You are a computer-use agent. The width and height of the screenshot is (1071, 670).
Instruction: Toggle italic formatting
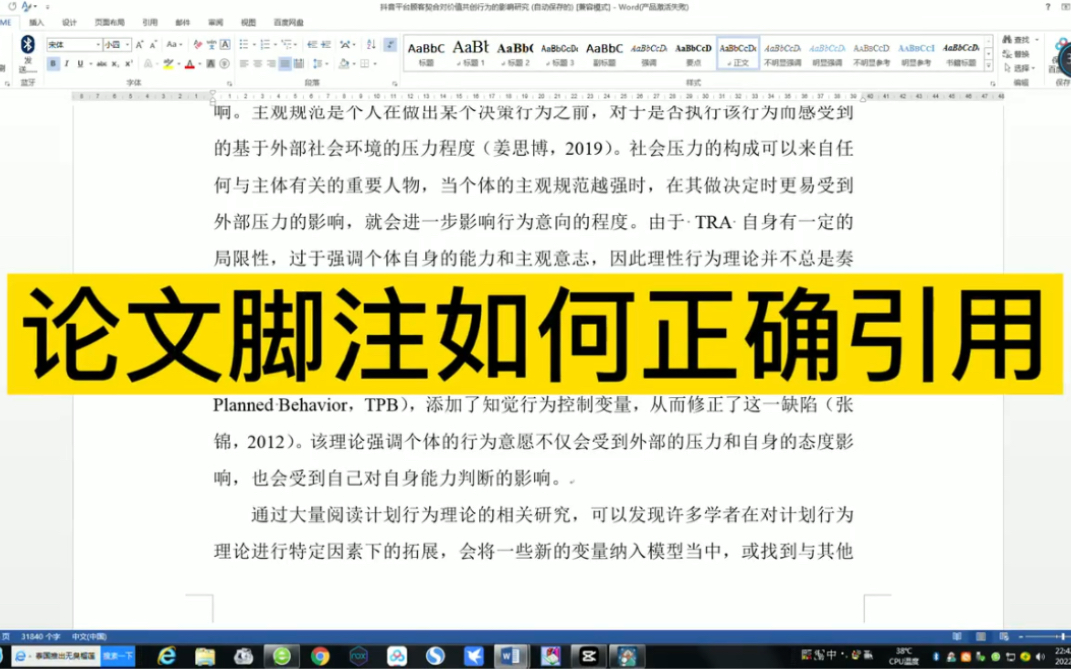pos(66,64)
